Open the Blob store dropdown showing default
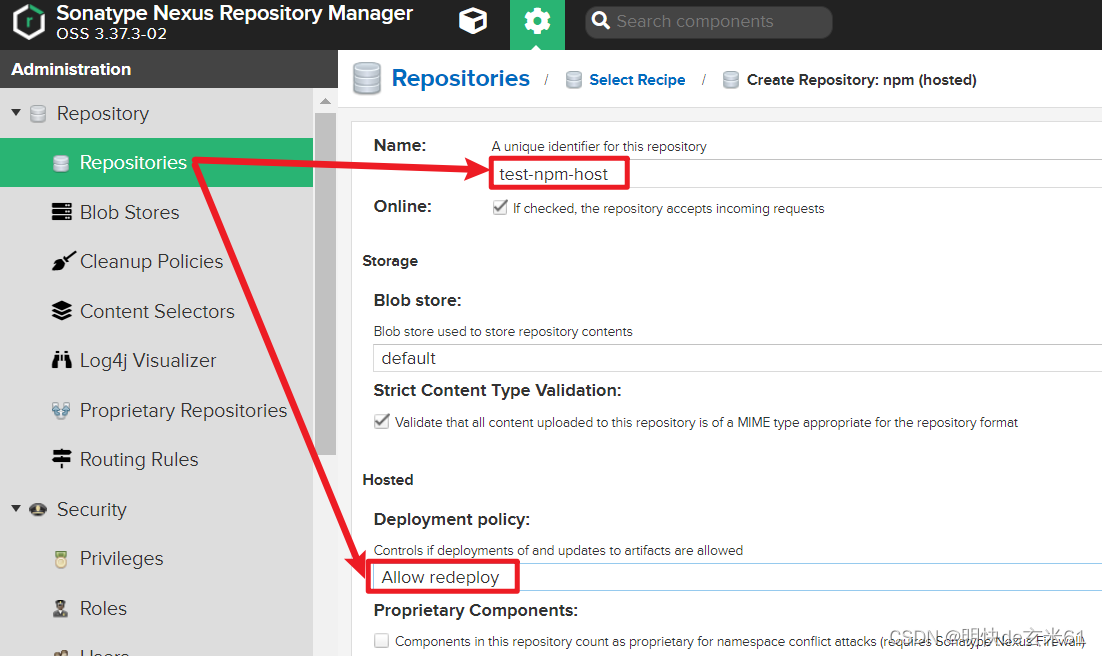 (x=737, y=358)
